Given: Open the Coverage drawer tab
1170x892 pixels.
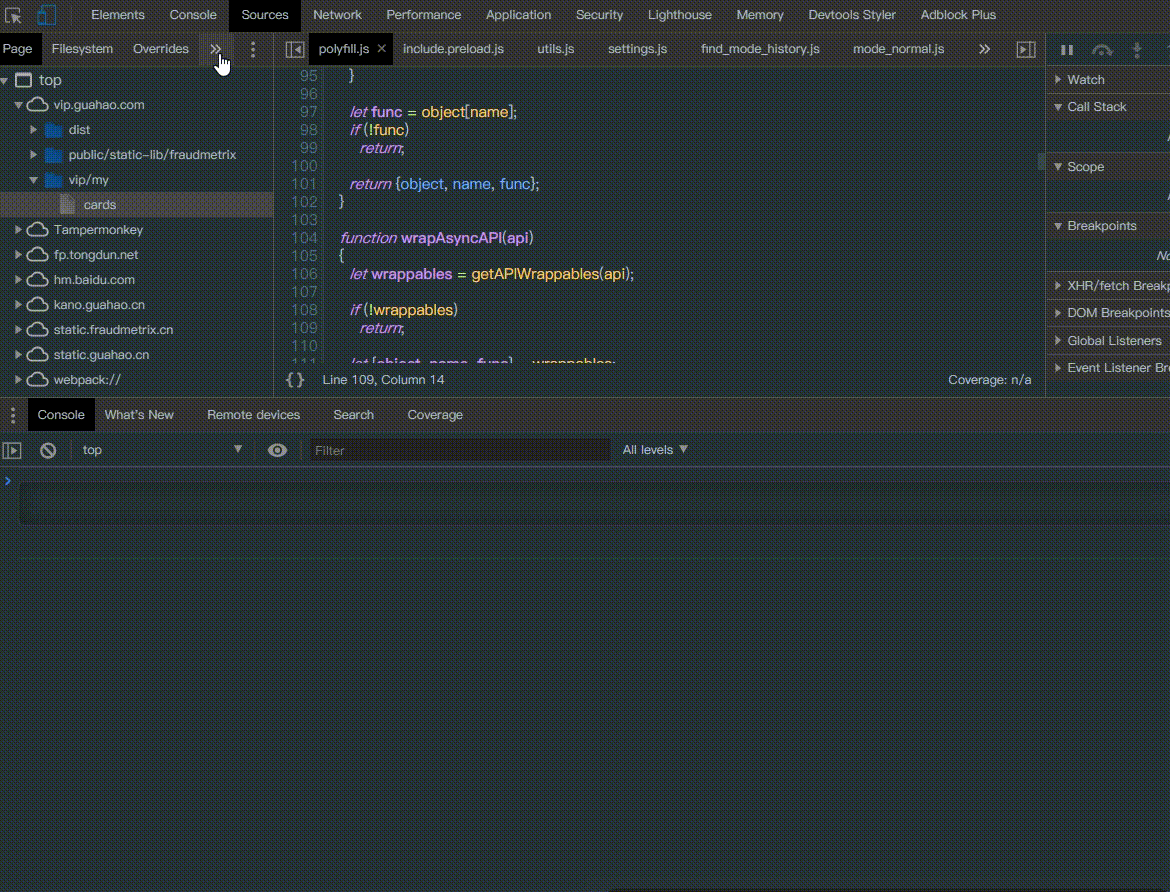Looking at the screenshot, I should tap(435, 415).
